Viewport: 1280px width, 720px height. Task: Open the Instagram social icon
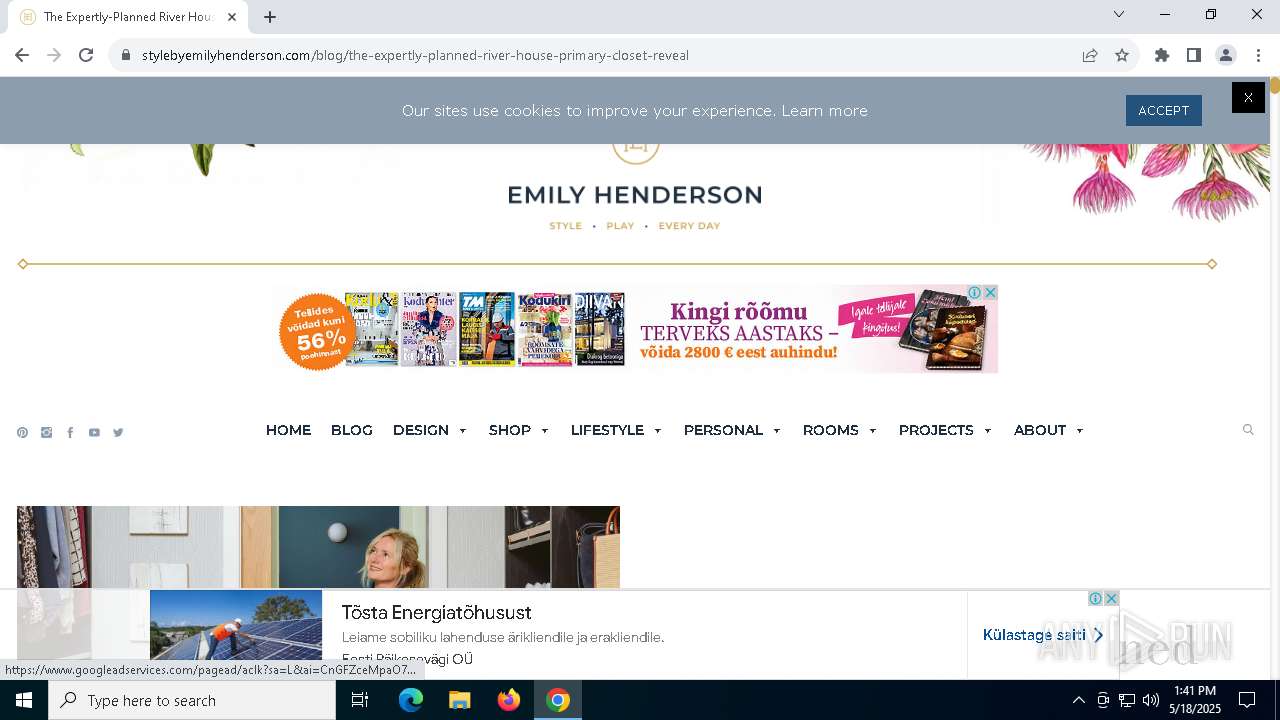46,433
